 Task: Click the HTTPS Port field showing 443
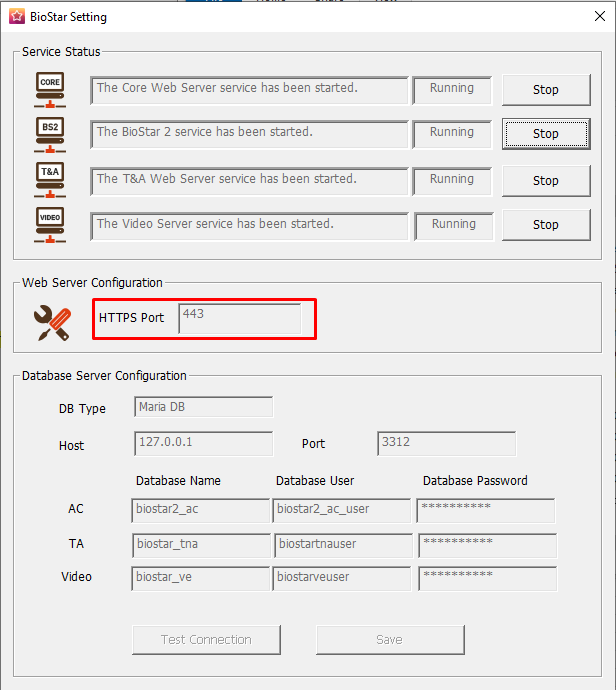point(239,319)
